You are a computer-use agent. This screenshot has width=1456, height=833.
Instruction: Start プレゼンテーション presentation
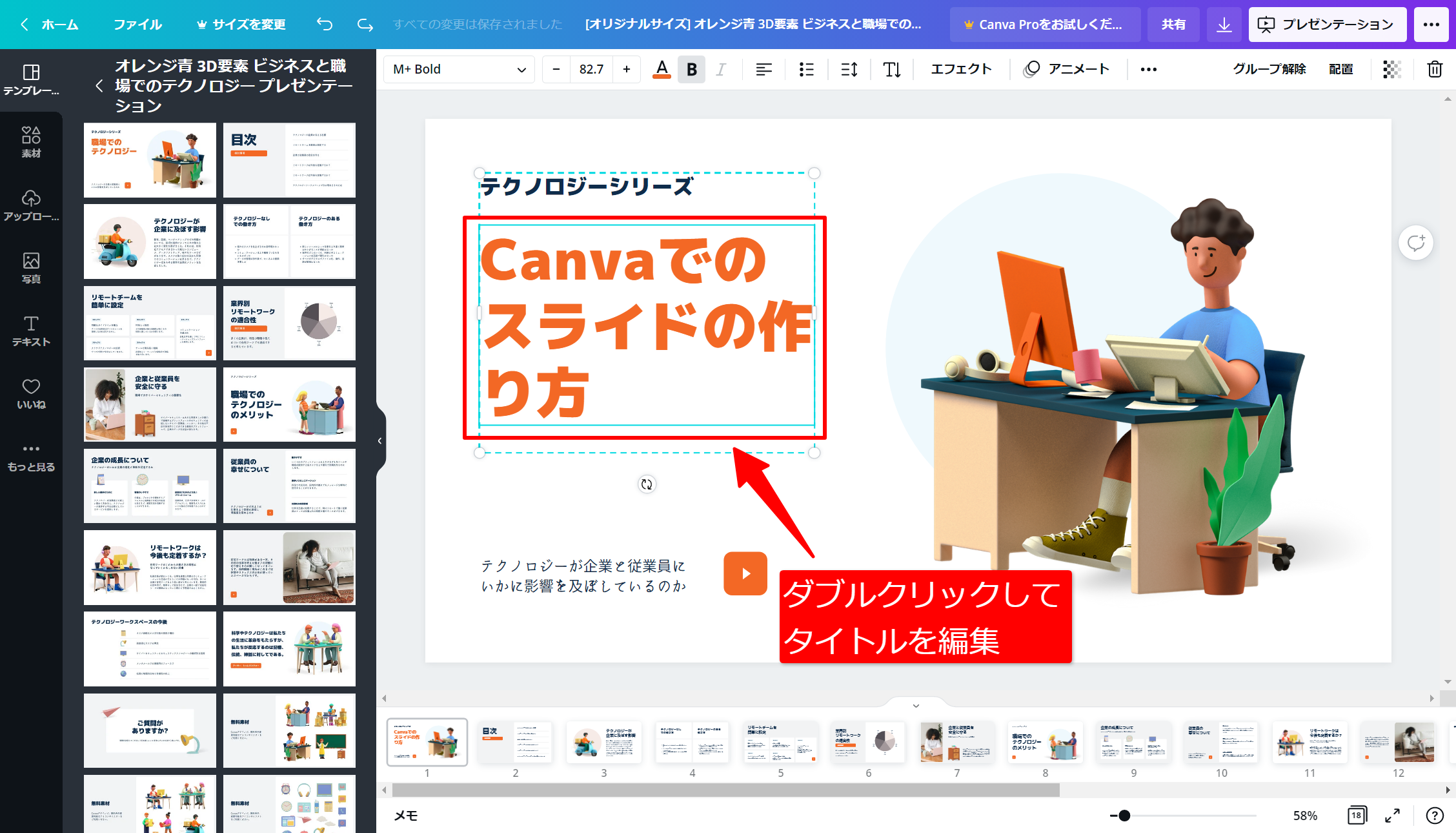click(x=1327, y=25)
